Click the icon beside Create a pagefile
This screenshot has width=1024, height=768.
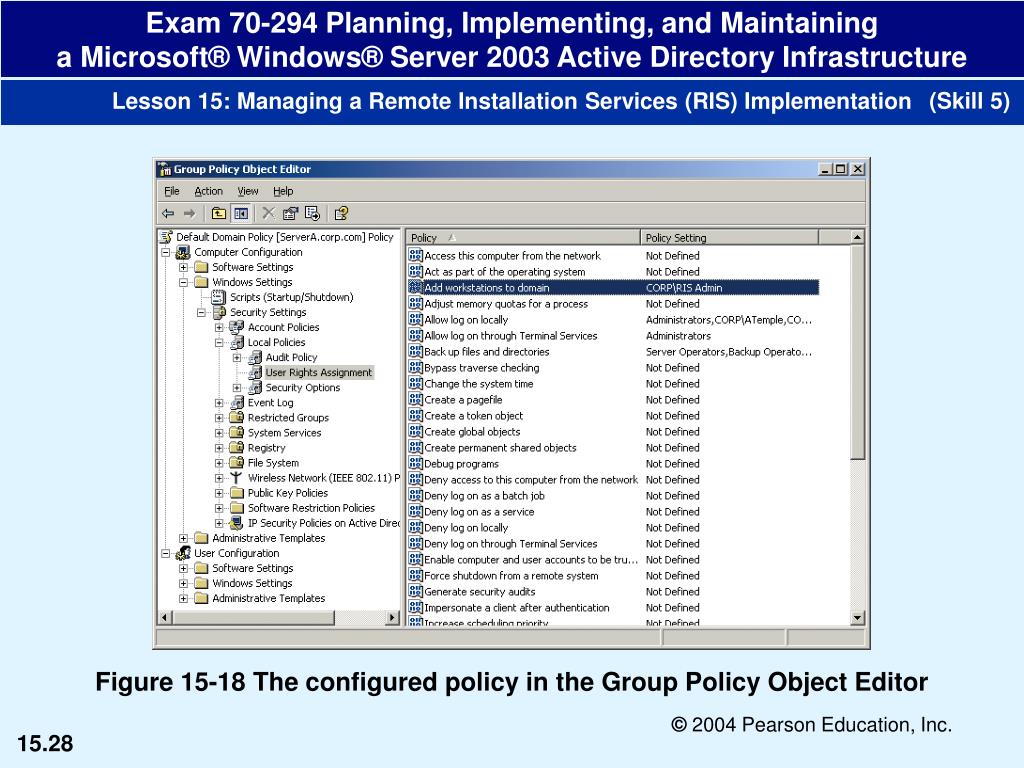point(415,399)
